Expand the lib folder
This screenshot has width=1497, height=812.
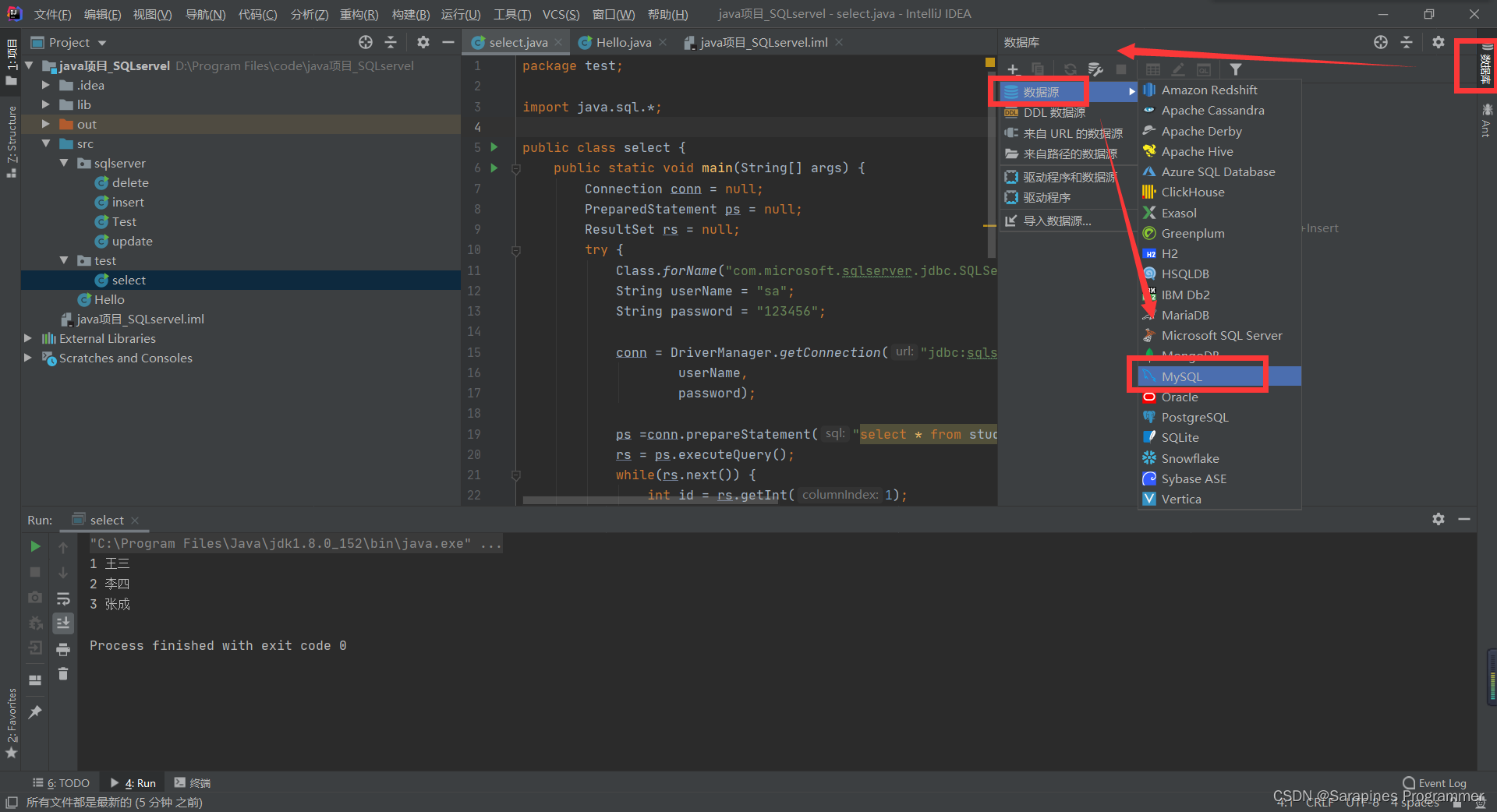(45, 104)
